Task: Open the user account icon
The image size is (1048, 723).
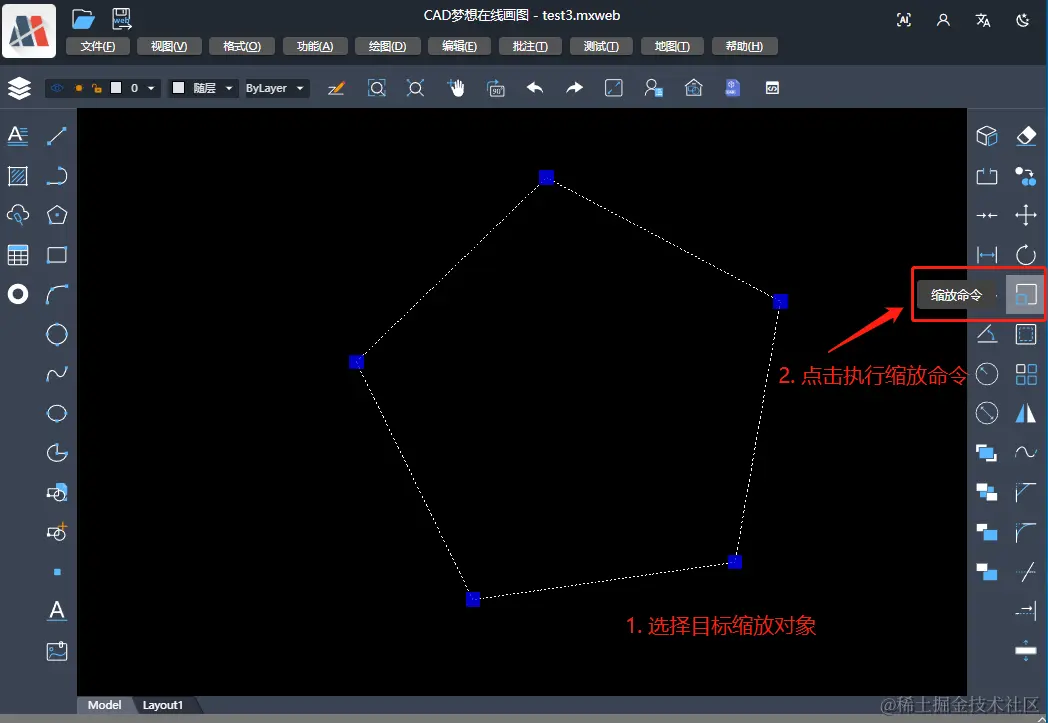Action: click(943, 20)
